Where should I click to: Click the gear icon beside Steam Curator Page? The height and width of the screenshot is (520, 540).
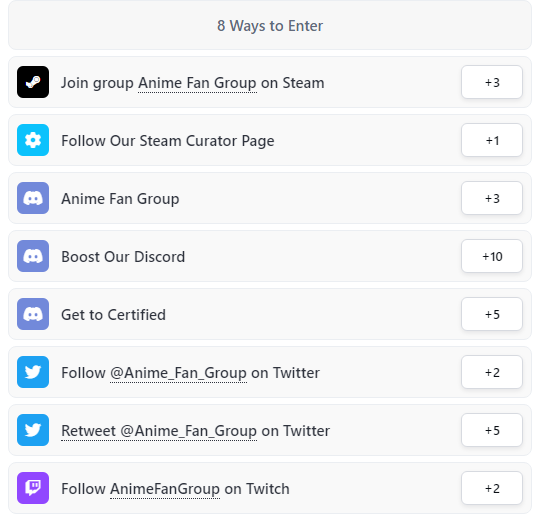(x=33, y=140)
